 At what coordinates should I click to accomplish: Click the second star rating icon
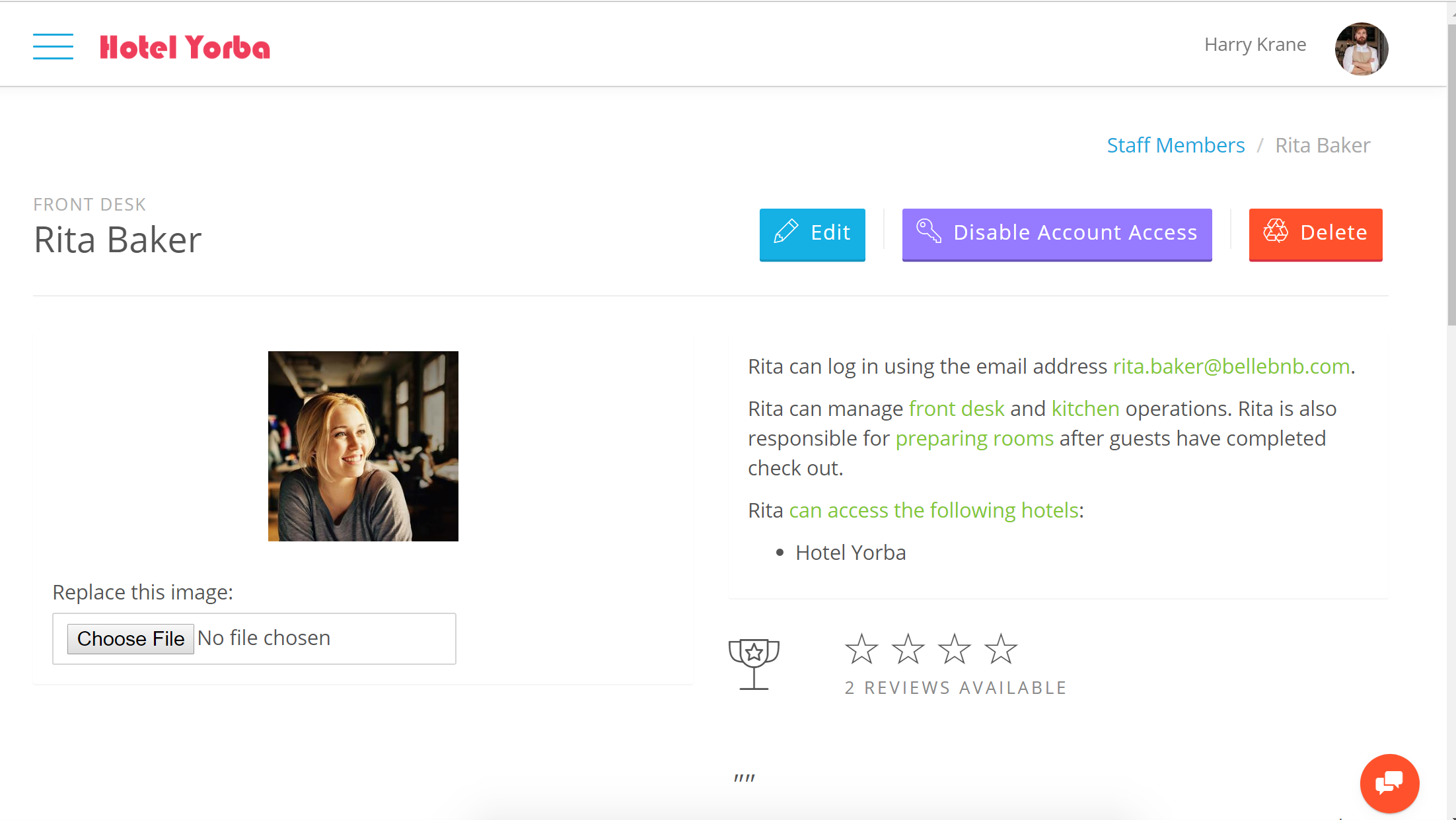coord(908,651)
